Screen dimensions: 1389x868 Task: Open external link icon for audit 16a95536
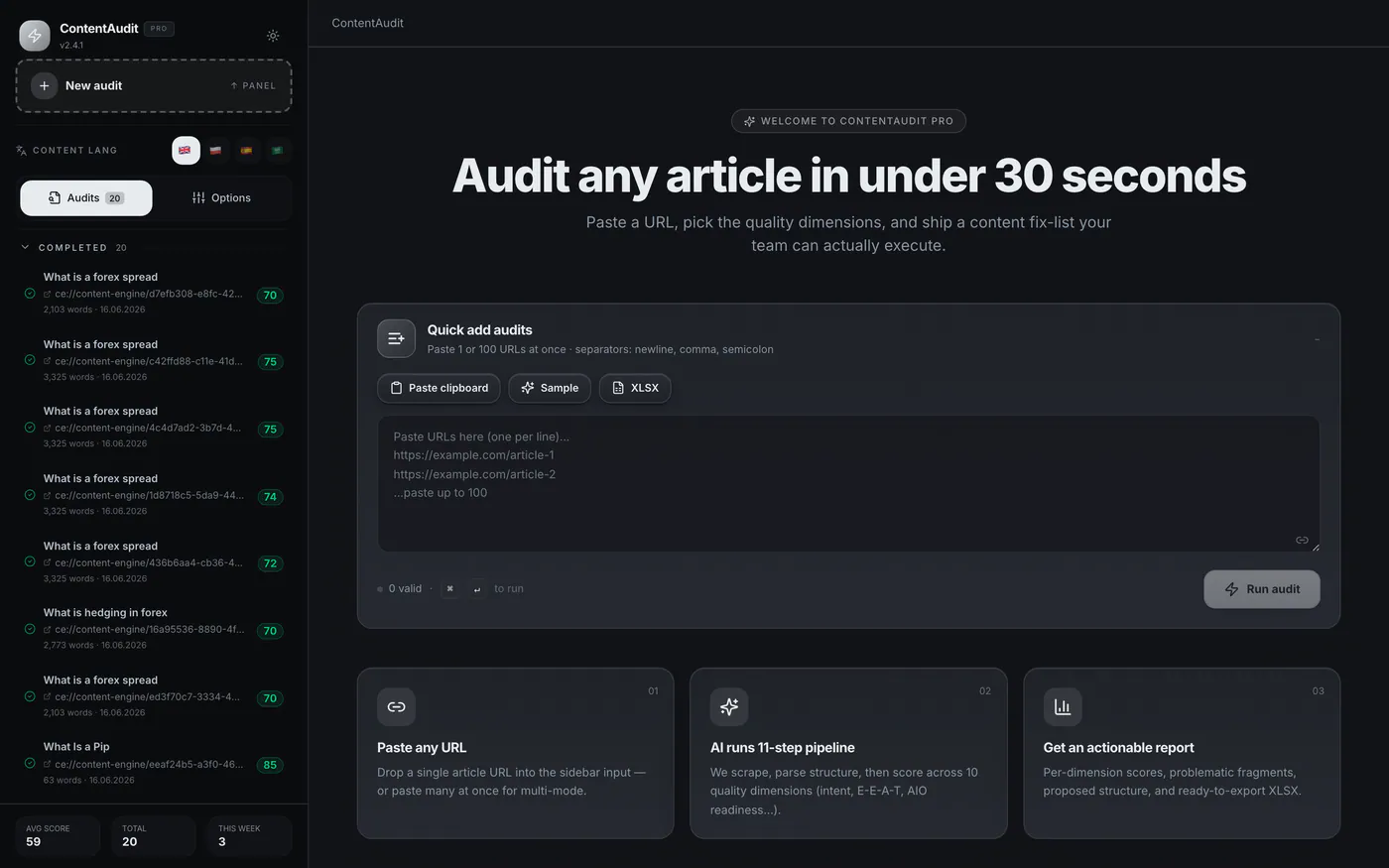(x=48, y=629)
